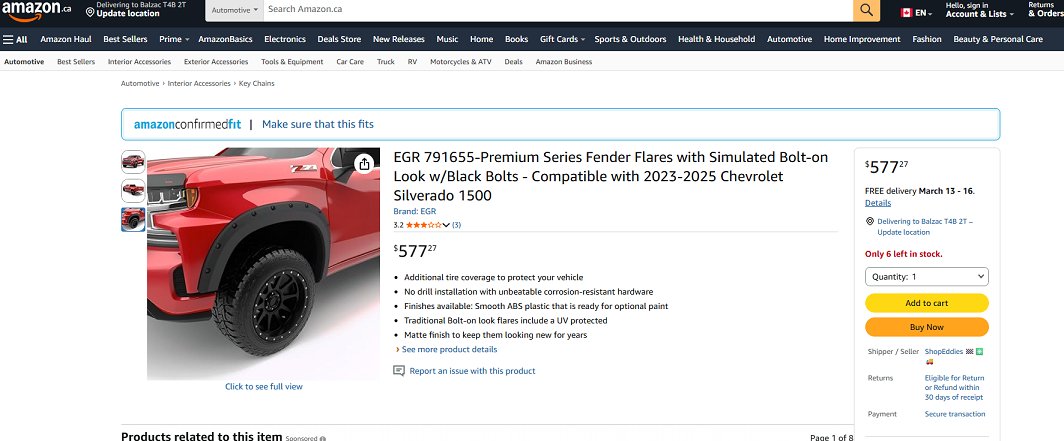Open the Automotive search category dropdown

pos(235,9)
